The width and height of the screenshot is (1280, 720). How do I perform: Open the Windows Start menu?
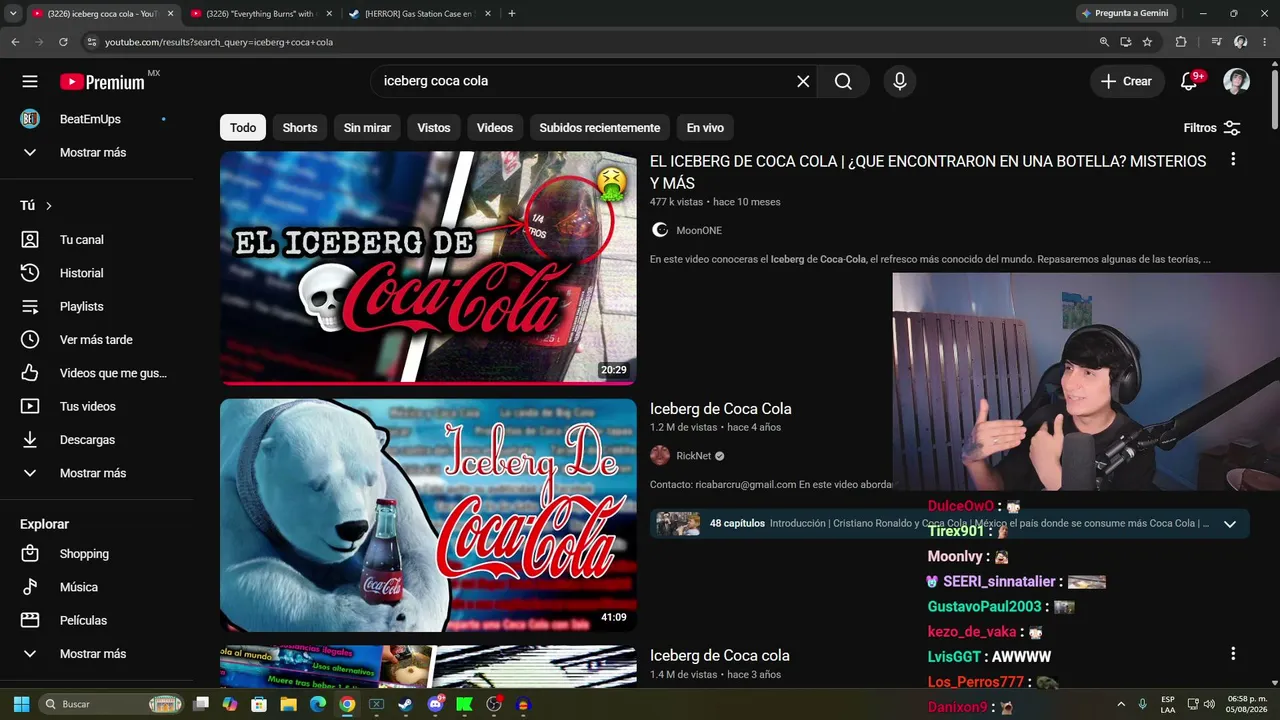click(x=21, y=704)
